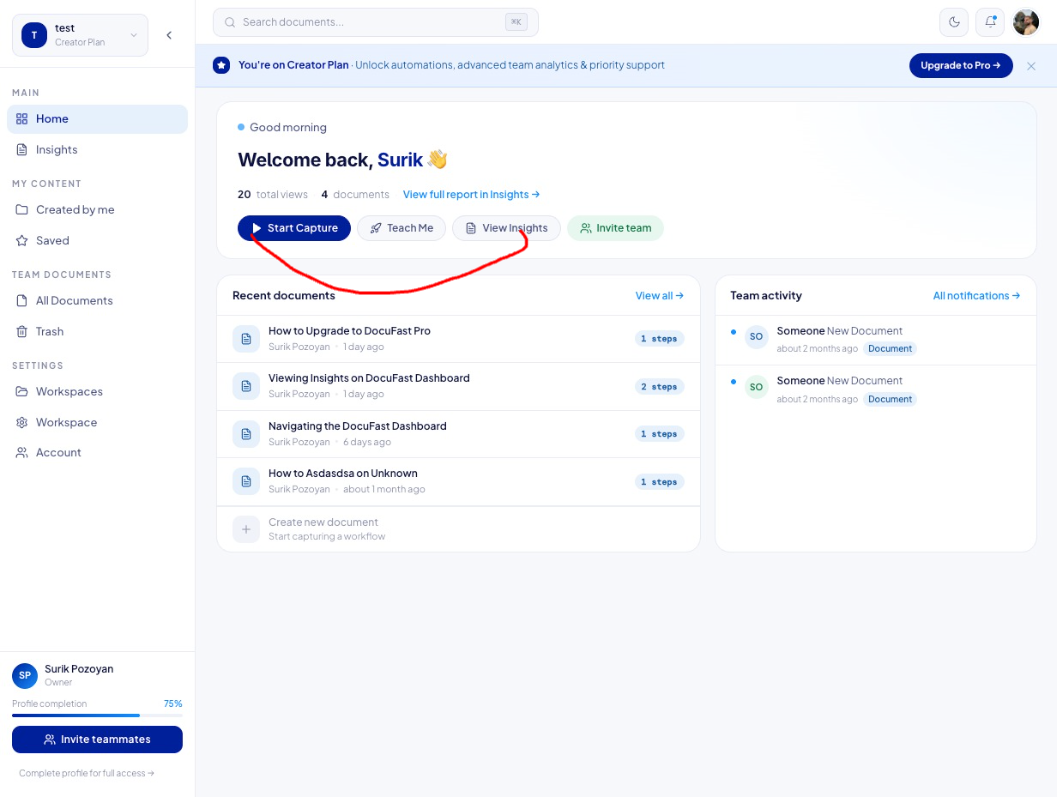Image resolution: width=1057 pixels, height=797 pixels.
Task: Click the Saved star icon
Action: [x=22, y=241]
